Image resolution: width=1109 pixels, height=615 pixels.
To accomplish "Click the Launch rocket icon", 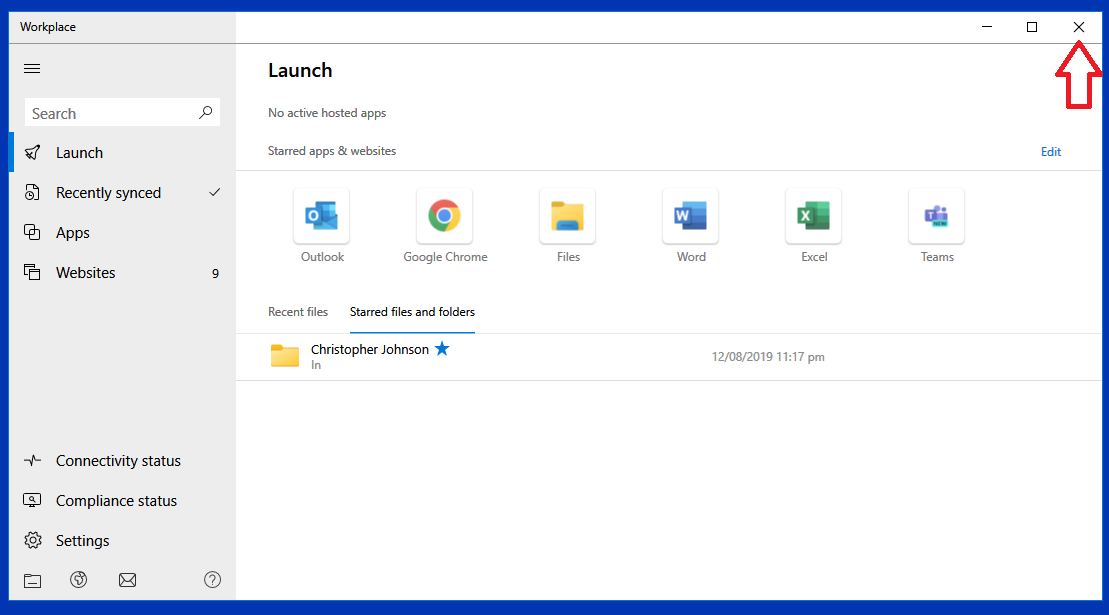I will pyautogui.click(x=33, y=153).
